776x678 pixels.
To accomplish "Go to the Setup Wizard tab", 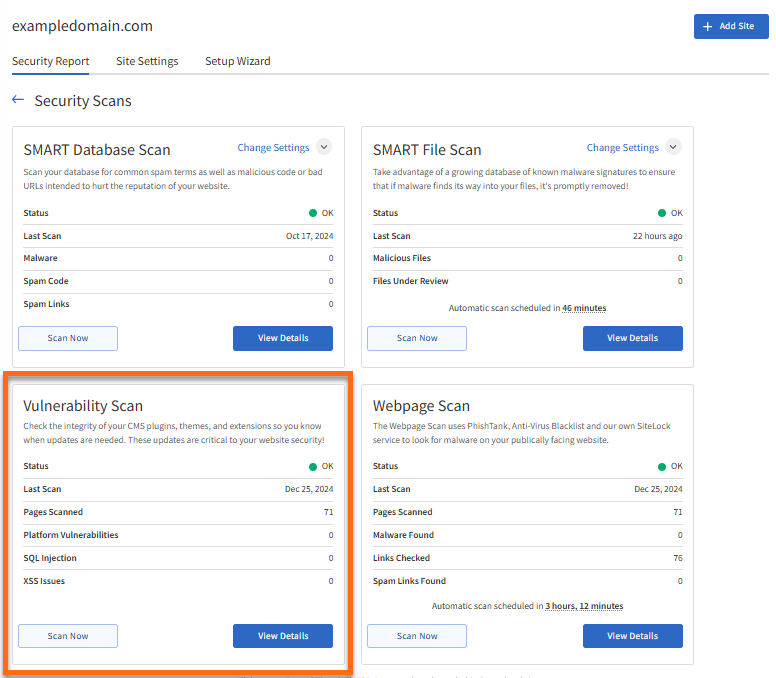I will (x=237, y=61).
